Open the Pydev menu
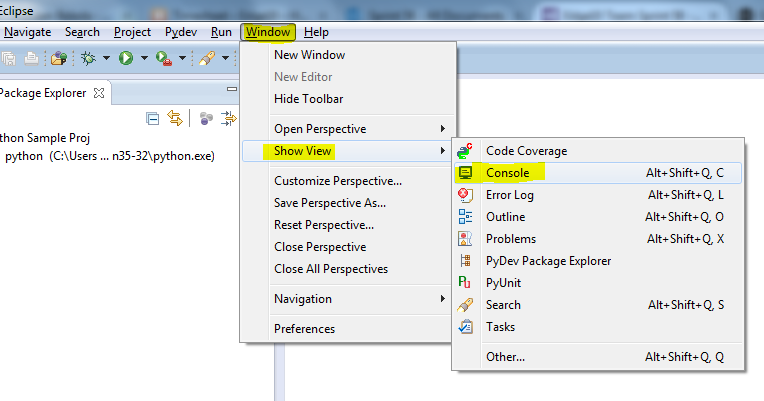 181,32
